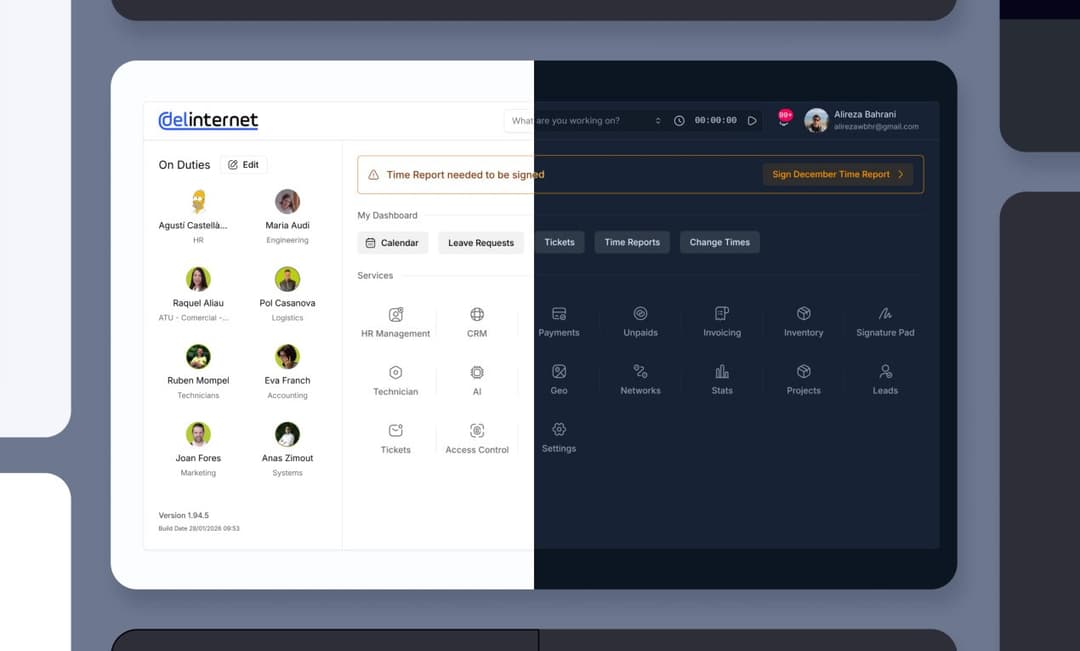Open the Settings service
Image resolution: width=1080 pixels, height=651 pixels.
point(559,437)
